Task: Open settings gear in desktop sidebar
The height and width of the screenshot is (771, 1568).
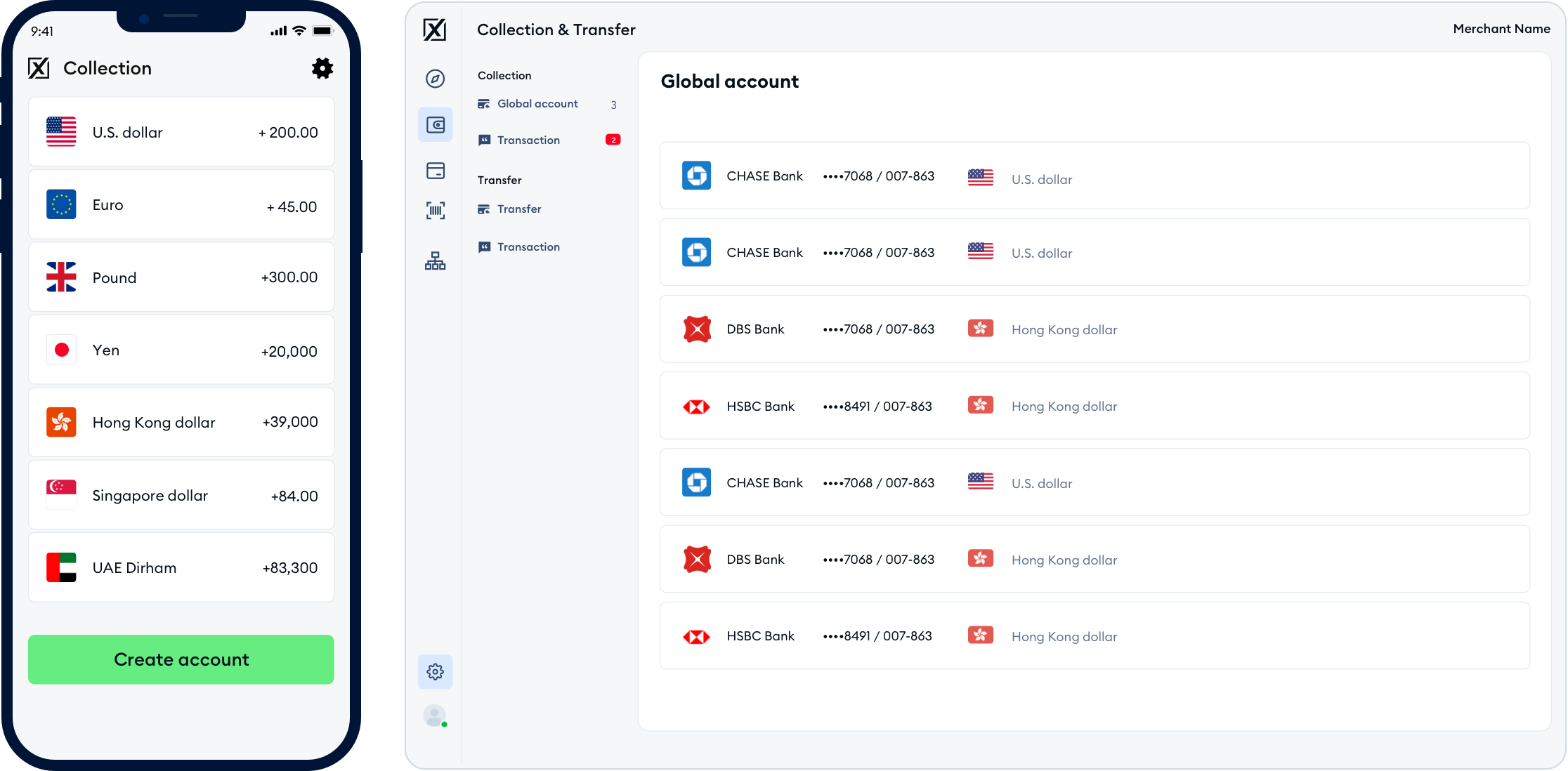Action: point(435,672)
